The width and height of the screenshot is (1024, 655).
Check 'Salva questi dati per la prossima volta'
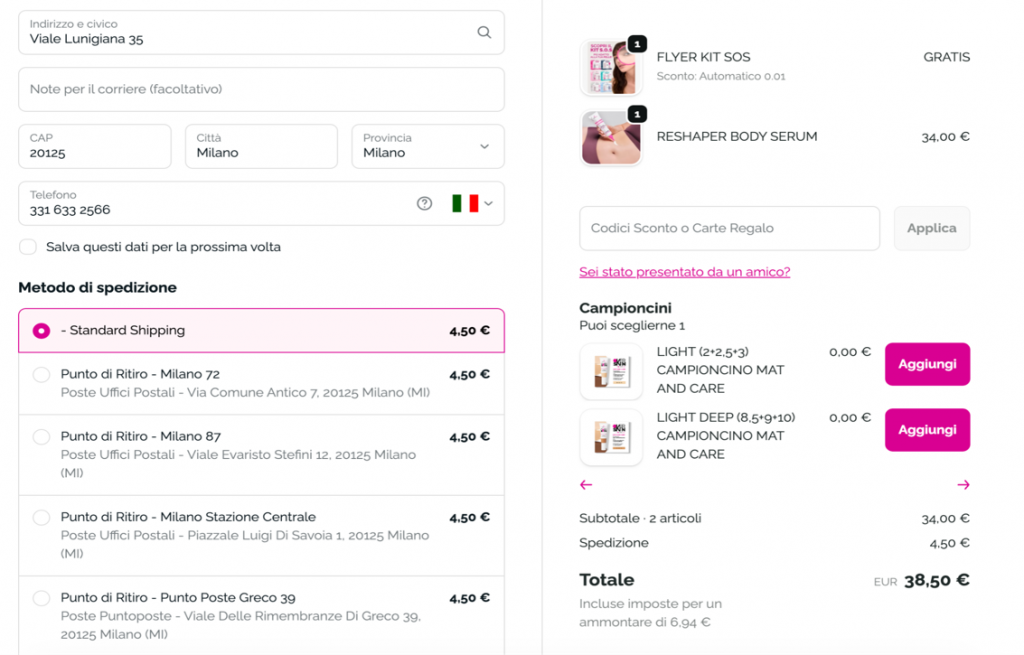coord(28,247)
